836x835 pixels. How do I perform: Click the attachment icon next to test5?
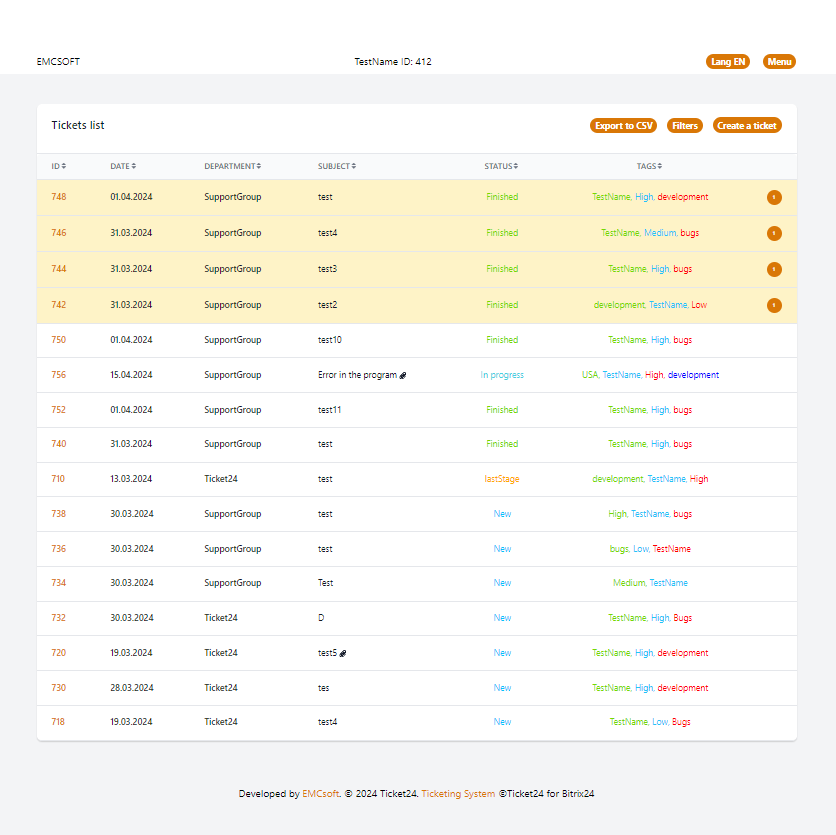pyautogui.click(x=343, y=654)
